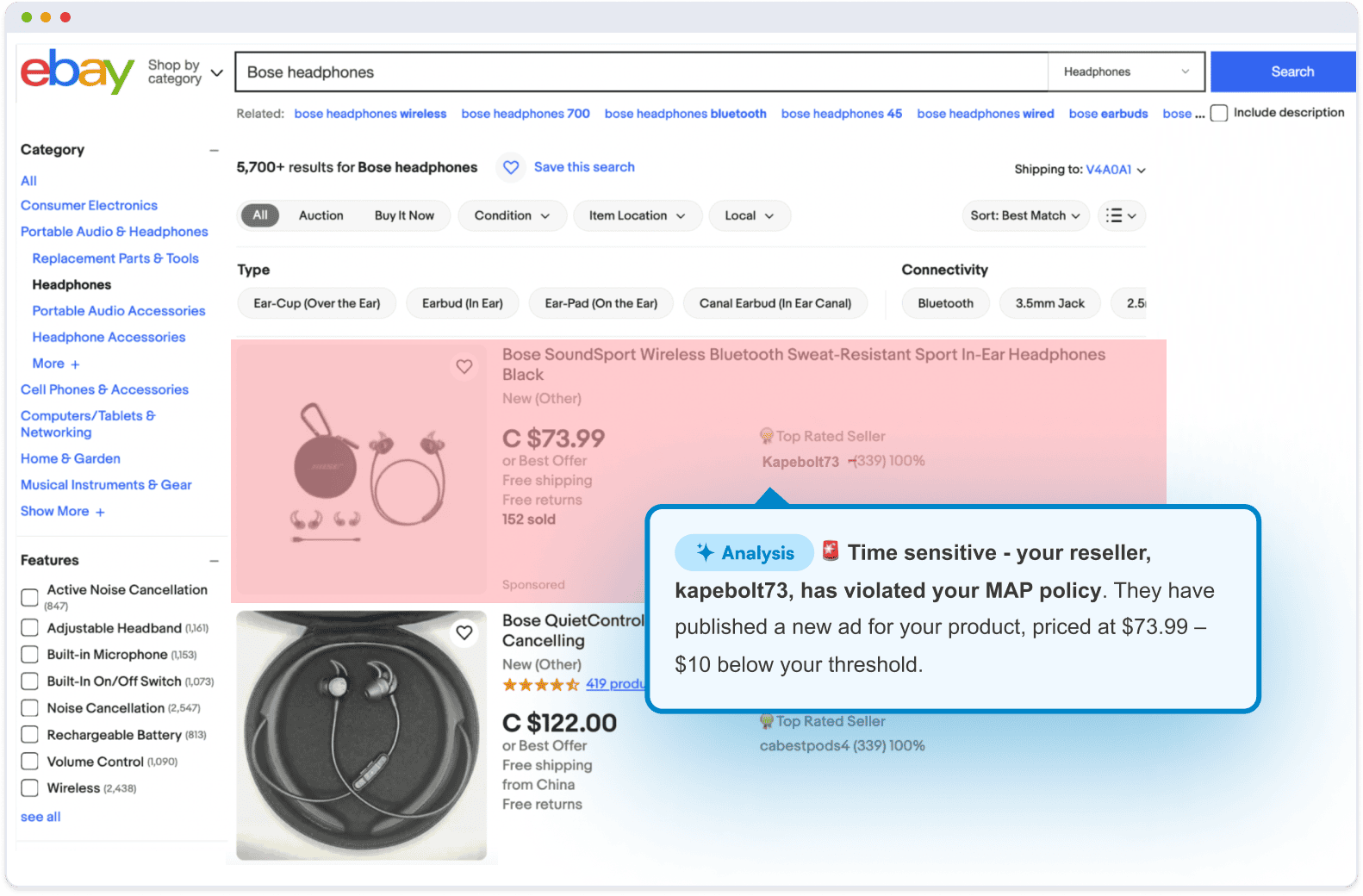Collapse the Features section
The width and height of the screenshot is (1363, 896).
pyautogui.click(x=214, y=561)
